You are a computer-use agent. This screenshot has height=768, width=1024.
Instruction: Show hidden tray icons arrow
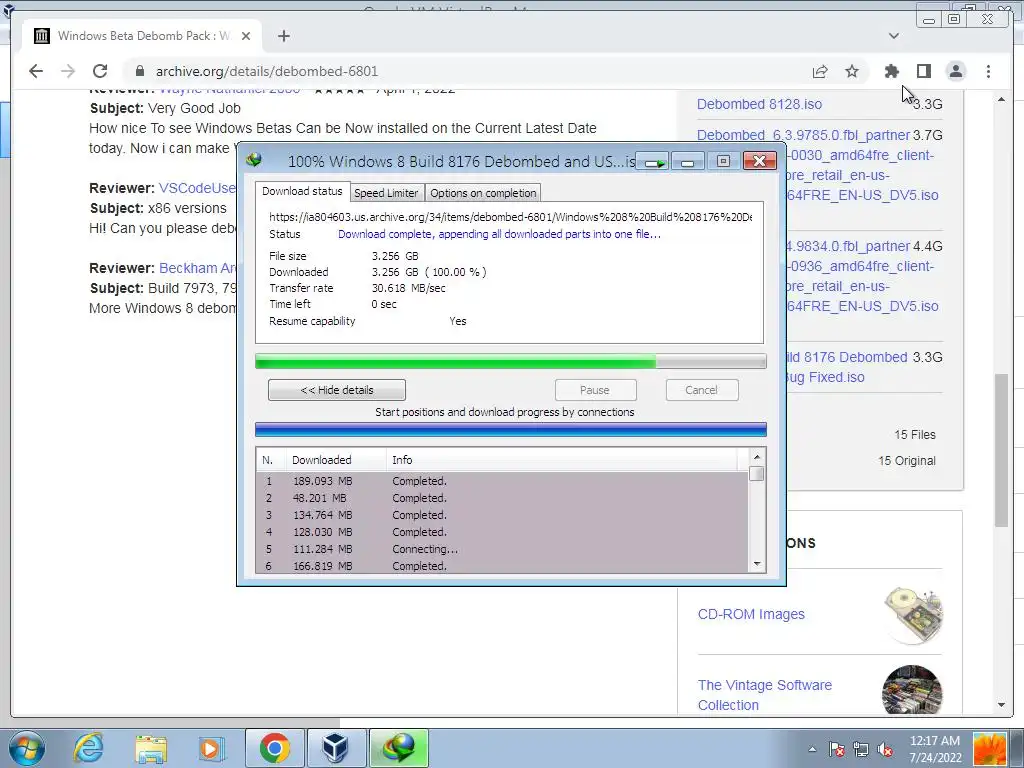tap(812, 749)
